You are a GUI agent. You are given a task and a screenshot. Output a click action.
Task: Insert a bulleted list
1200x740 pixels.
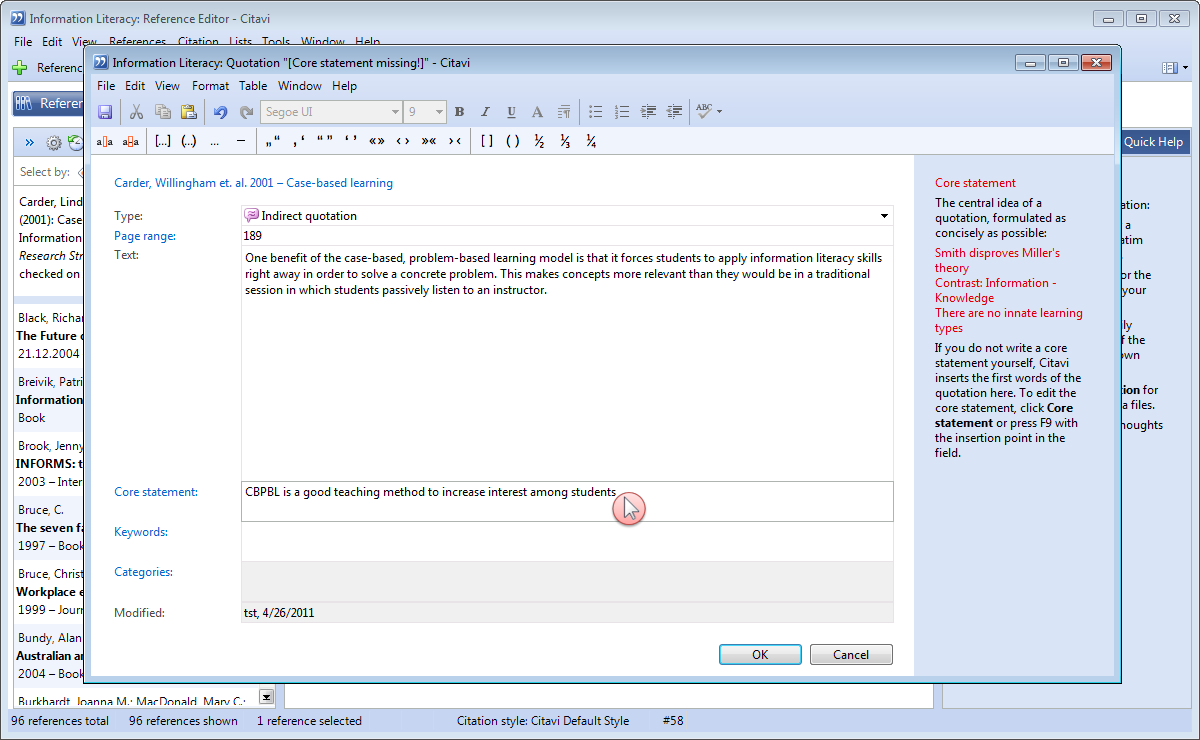(x=596, y=112)
